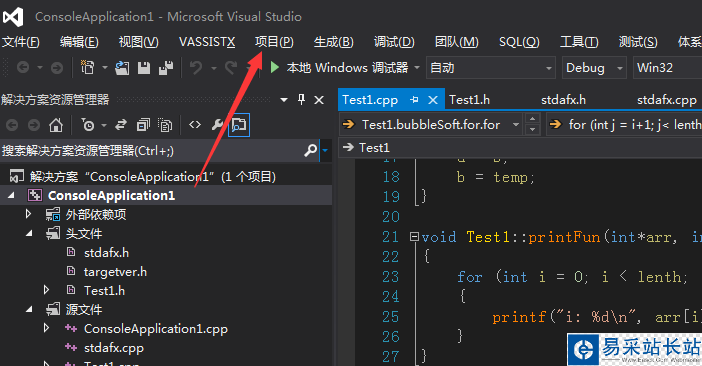Viewport: 702px width, 366px height.
Task: Toggle the highlighted Preview Selected Items button
Action: tap(239, 125)
